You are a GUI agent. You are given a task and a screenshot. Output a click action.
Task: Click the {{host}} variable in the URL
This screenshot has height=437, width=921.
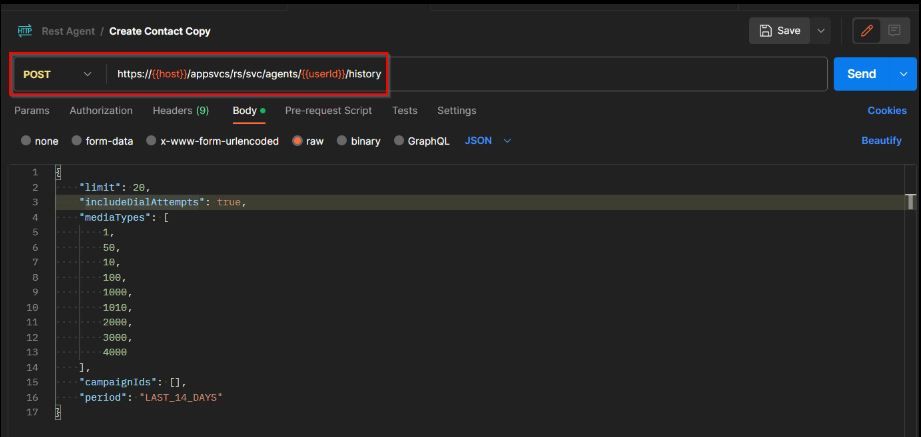(x=169, y=74)
